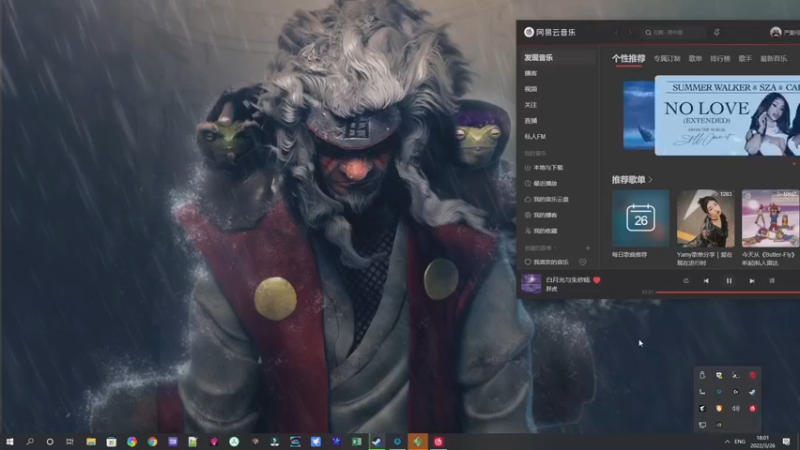The image size is (800, 450).
Task: Click the ENG input language indicator
Action: coord(740,441)
